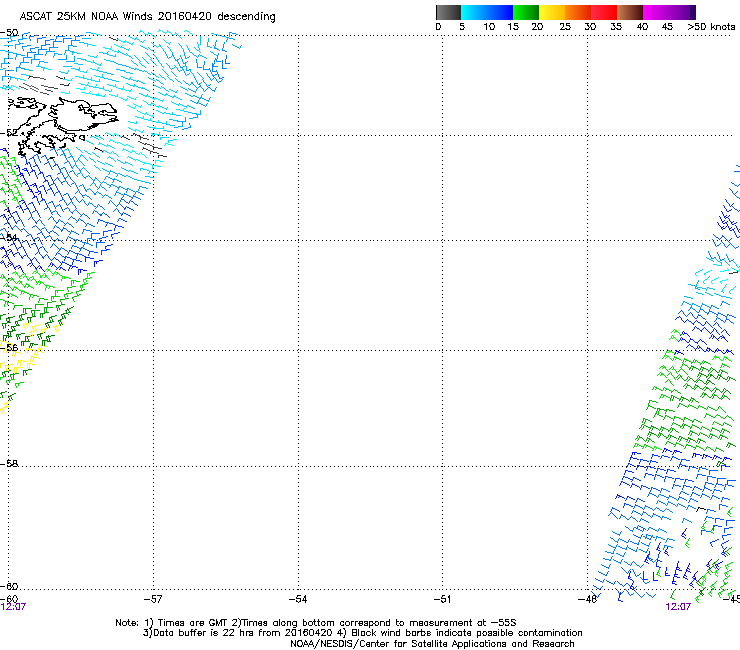Select the brown 35-40 knots legend segment
Screen dimensions: 740x650
(630, 12)
